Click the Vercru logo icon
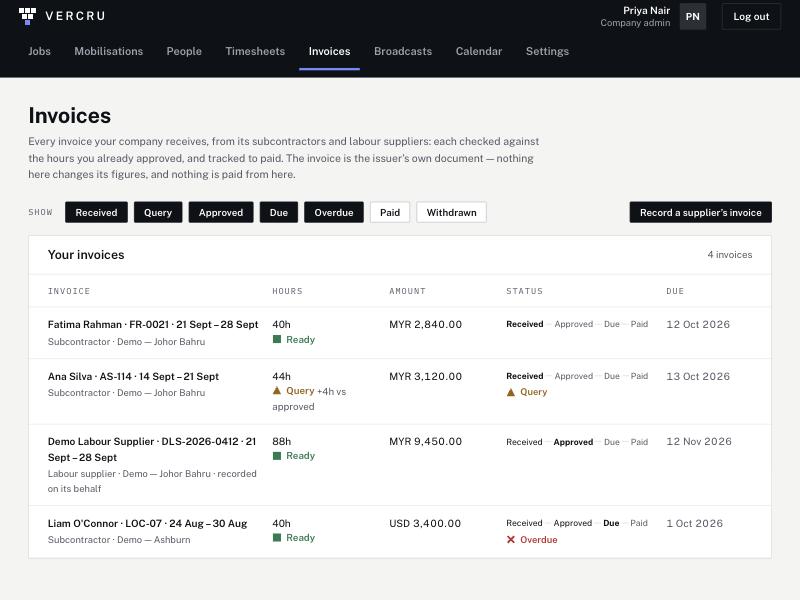This screenshot has width=800, height=600. [28, 16]
